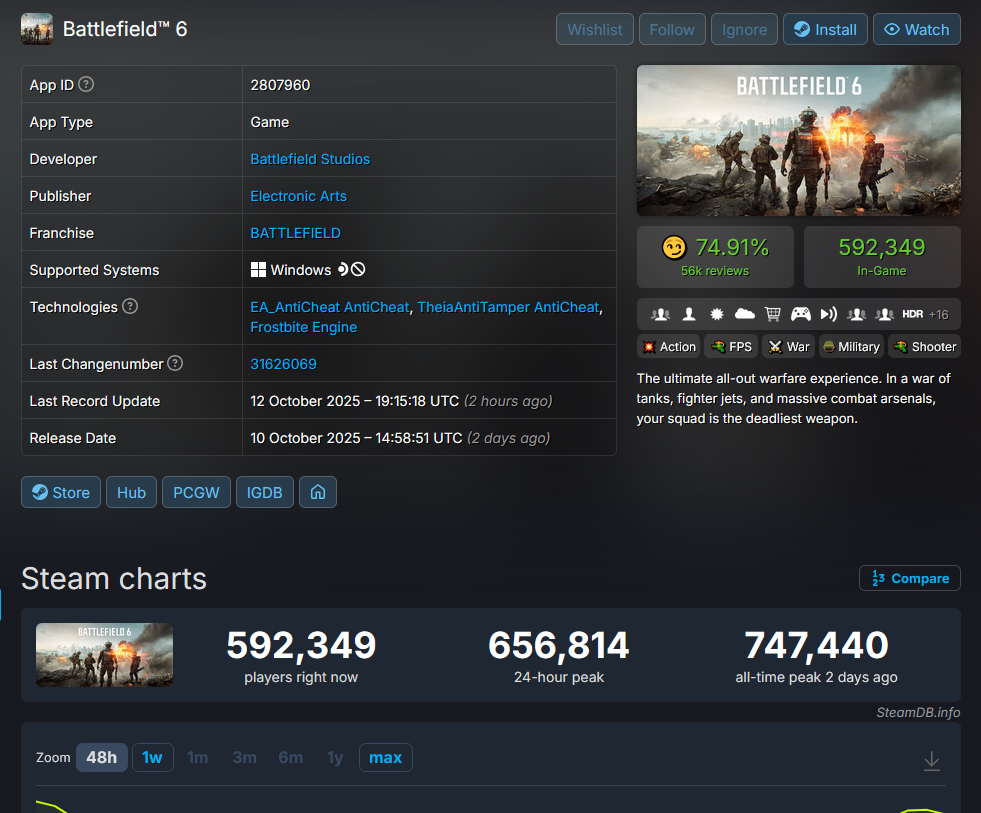Screen dimensions: 981x813
Task: Click the 2807960 App ID value
Action: (x=280, y=85)
